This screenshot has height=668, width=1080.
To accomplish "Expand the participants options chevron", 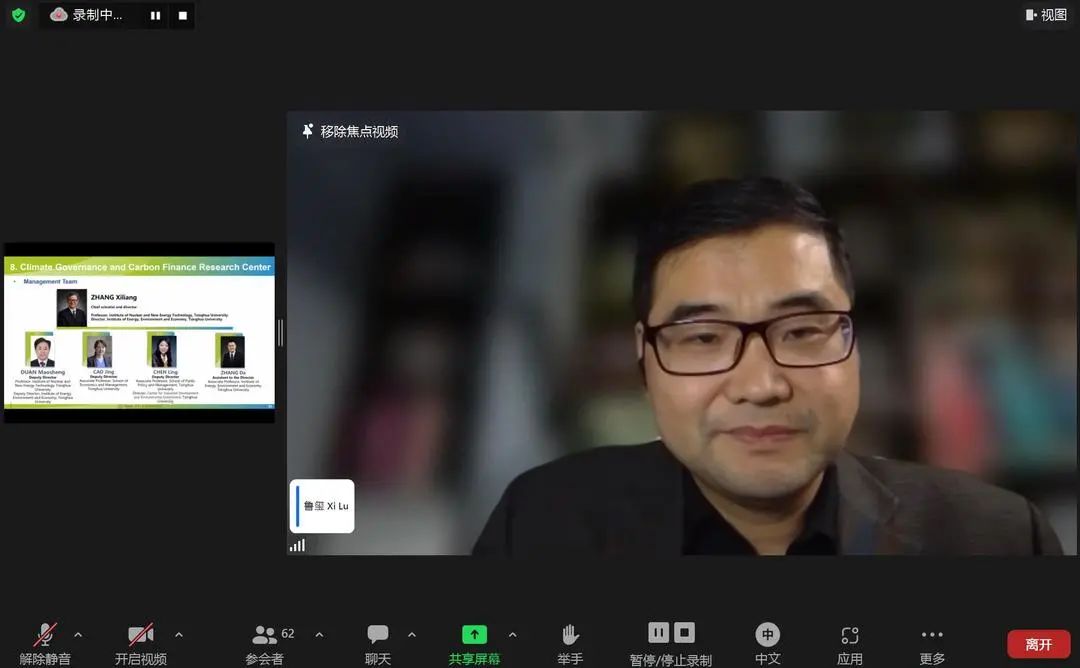I will click(x=319, y=635).
